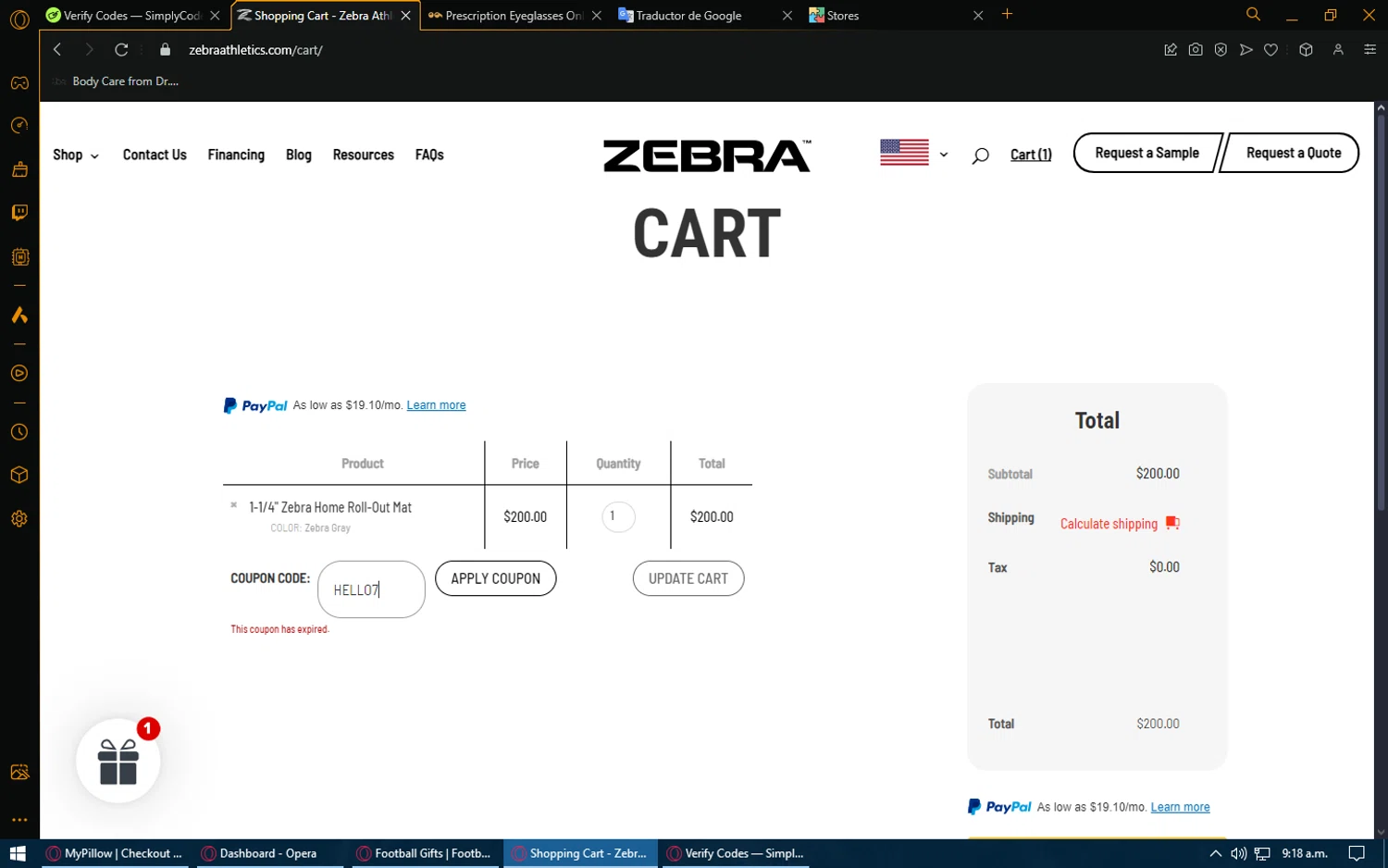Open the gift rewards widget

pyautogui.click(x=118, y=761)
